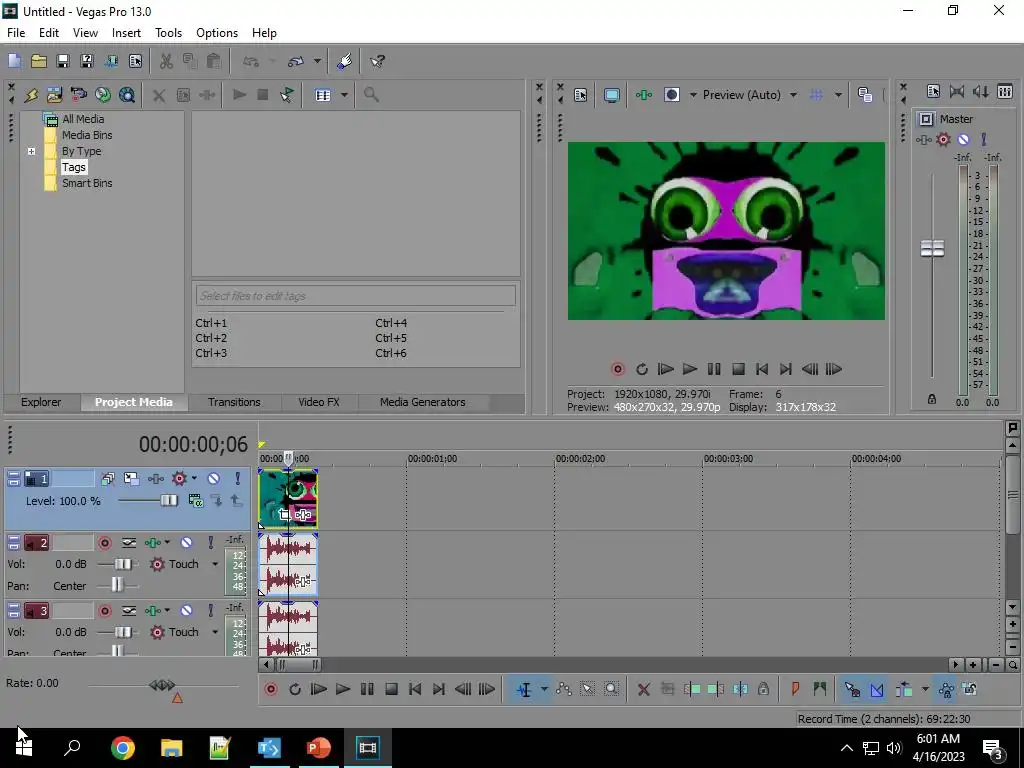Click the timeline Record button
Image resolution: width=1024 pixels, height=768 pixels.
pyautogui.click(x=271, y=689)
